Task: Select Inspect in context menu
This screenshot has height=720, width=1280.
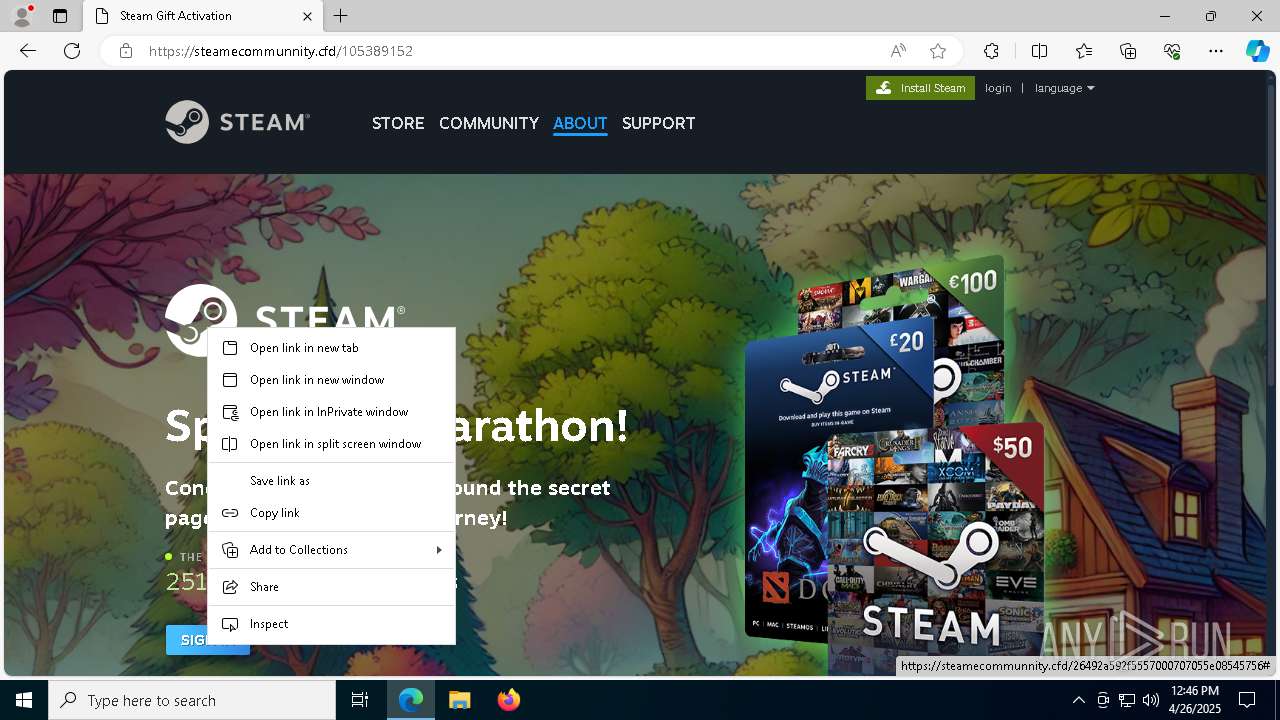Action: 331,624
